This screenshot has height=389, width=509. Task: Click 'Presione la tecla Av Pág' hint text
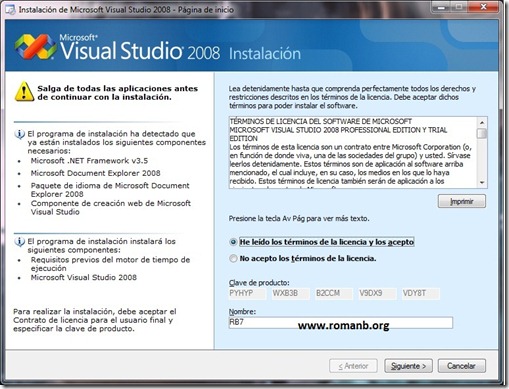click(x=299, y=219)
